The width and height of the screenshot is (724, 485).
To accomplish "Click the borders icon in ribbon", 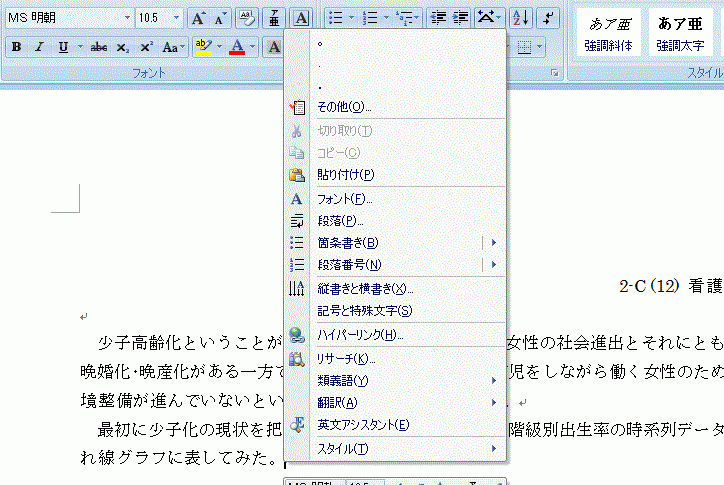I will (x=525, y=47).
